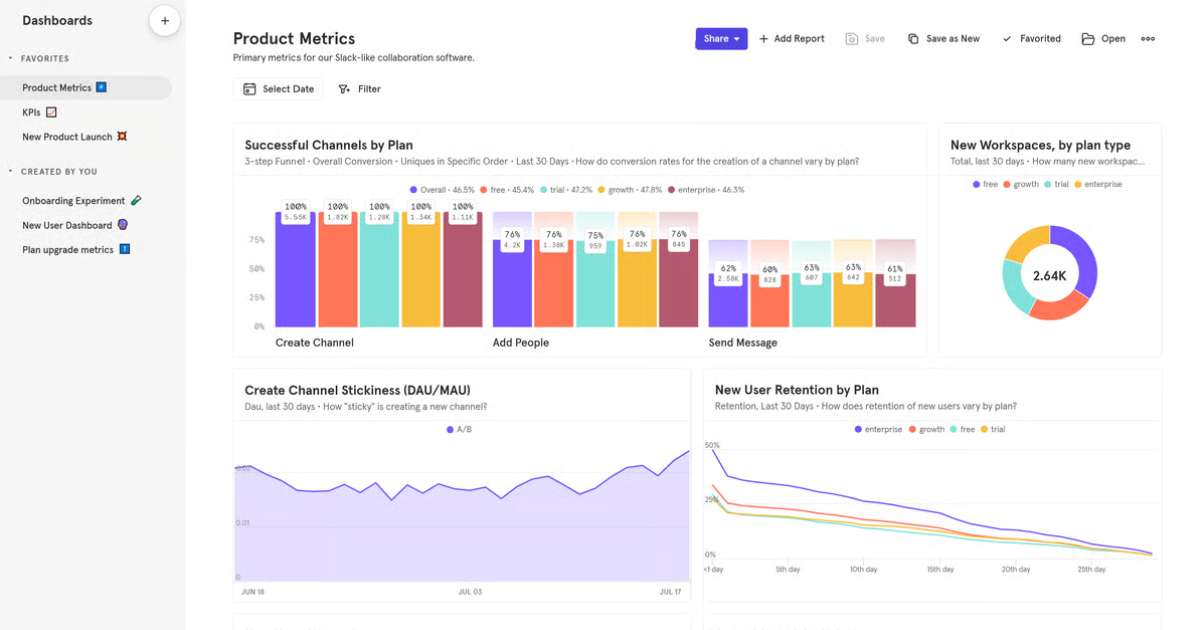This screenshot has width=1200, height=630.
Task: Click the Save as New copy icon
Action: point(913,39)
